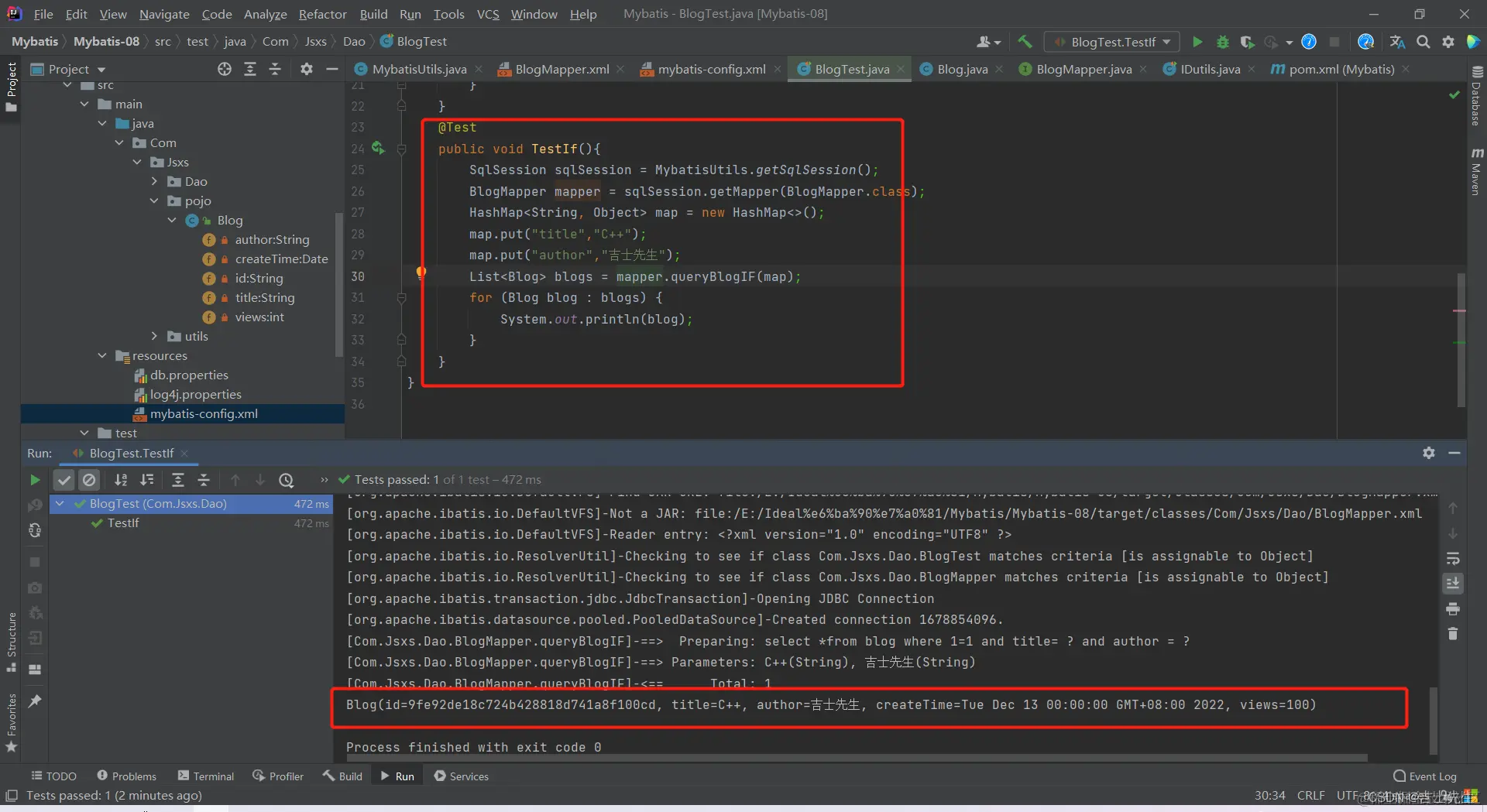Switch to the BlogMapper.xml editor tab
Viewport: 1487px width, 812px height.
click(x=561, y=69)
